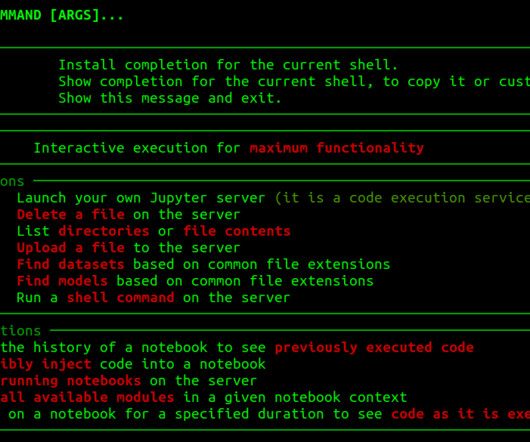The width and height of the screenshot is (530, 442).
Task: Click 'Find datasets based on common file extensions'
Action: (203, 264)
